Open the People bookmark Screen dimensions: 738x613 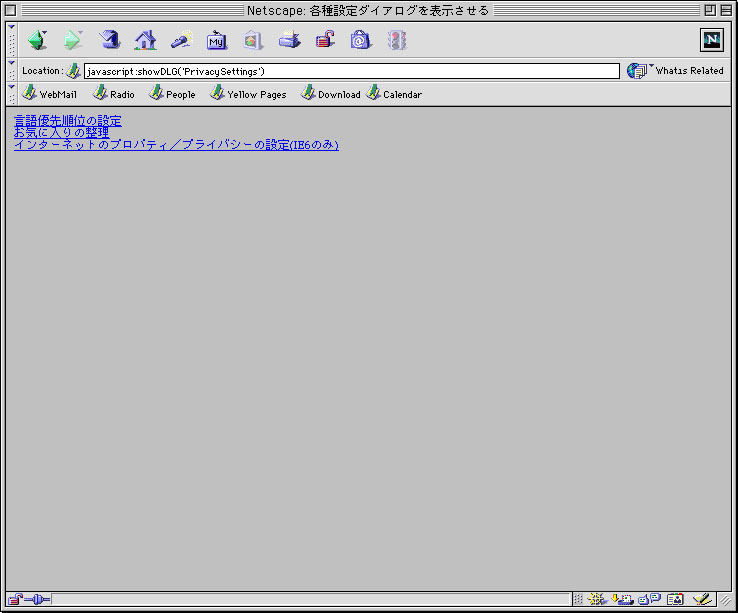click(x=172, y=94)
